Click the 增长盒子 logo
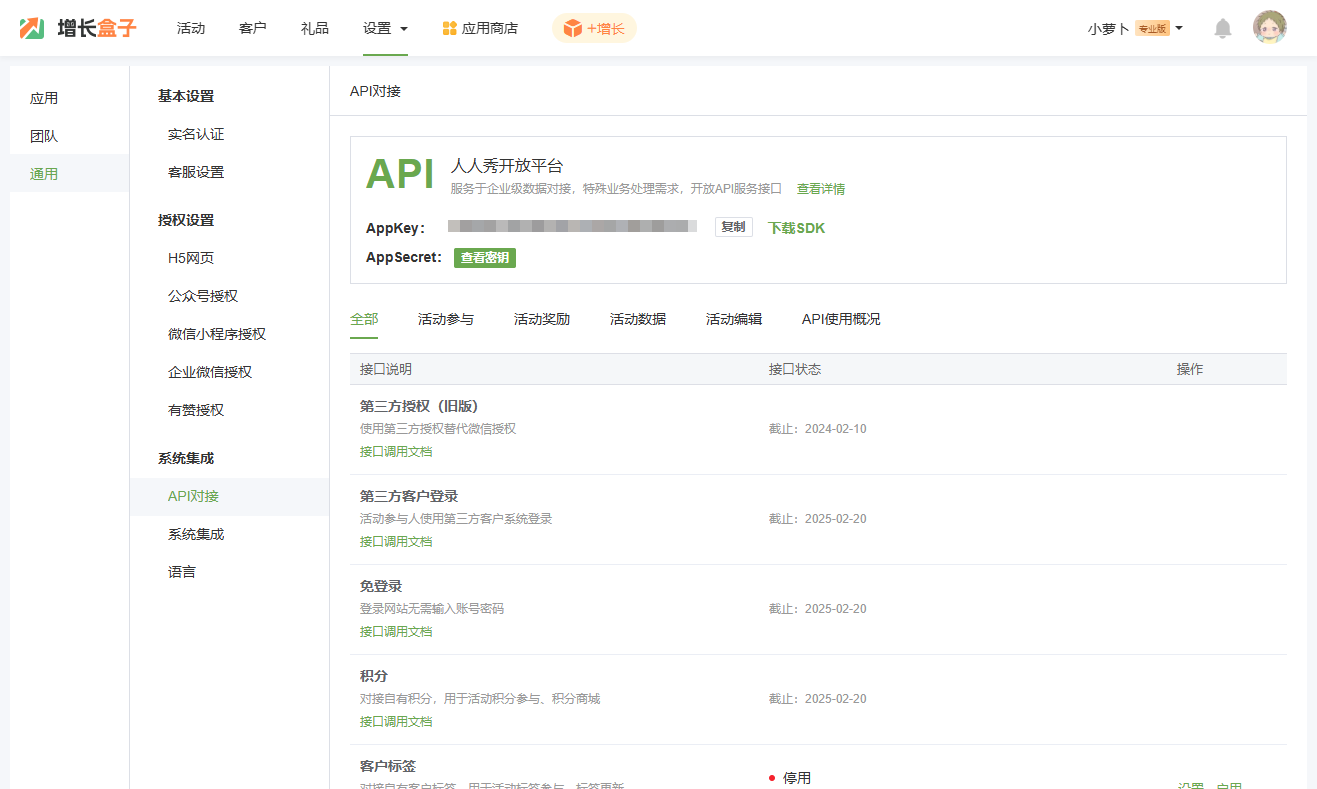Viewport: 1317px width, 789px height. point(78,28)
